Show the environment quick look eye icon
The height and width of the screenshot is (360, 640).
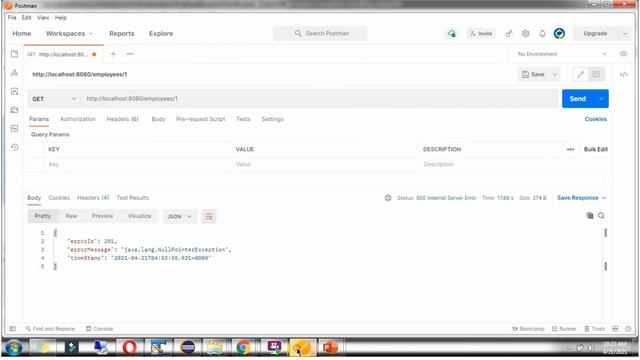623,54
